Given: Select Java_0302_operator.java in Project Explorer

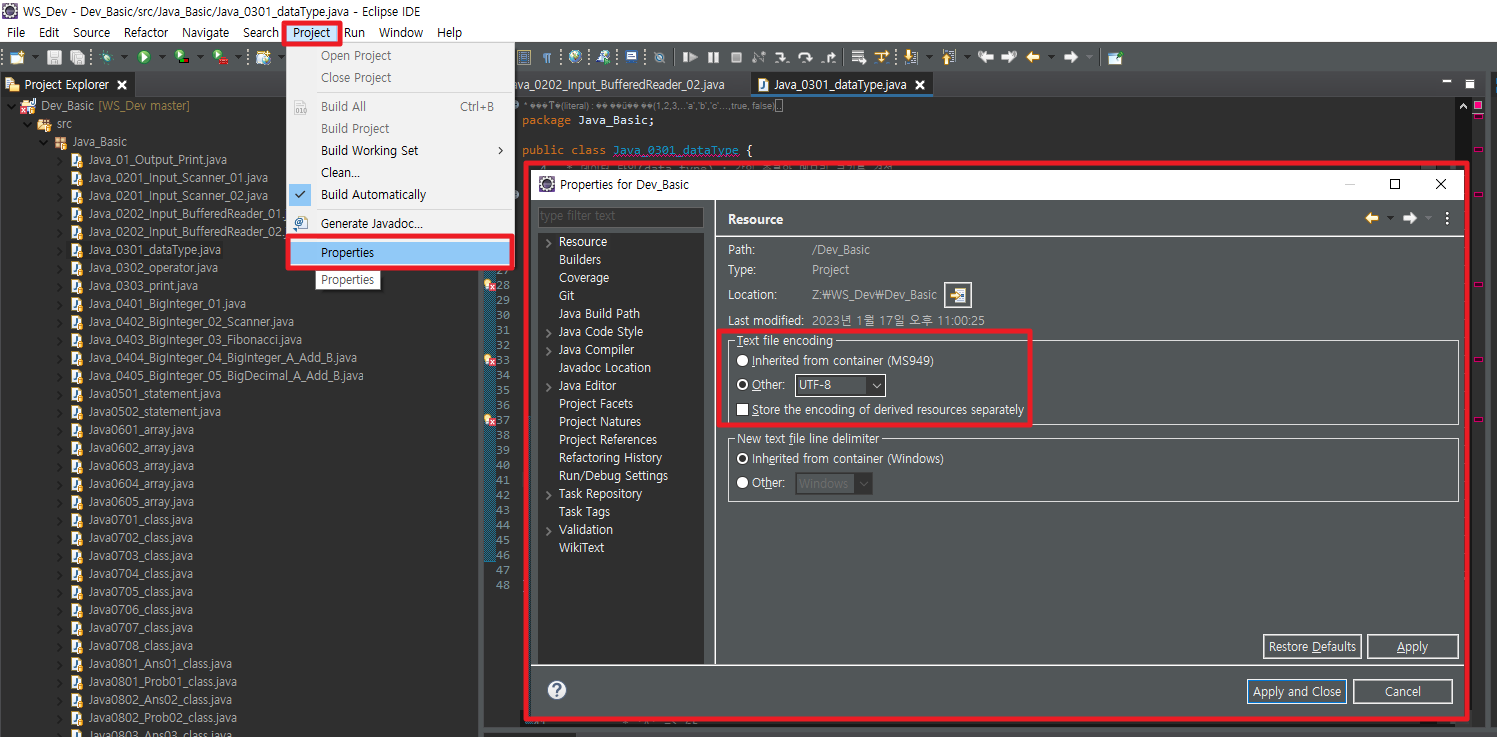Looking at the screenshot, I should click(152, 268).
